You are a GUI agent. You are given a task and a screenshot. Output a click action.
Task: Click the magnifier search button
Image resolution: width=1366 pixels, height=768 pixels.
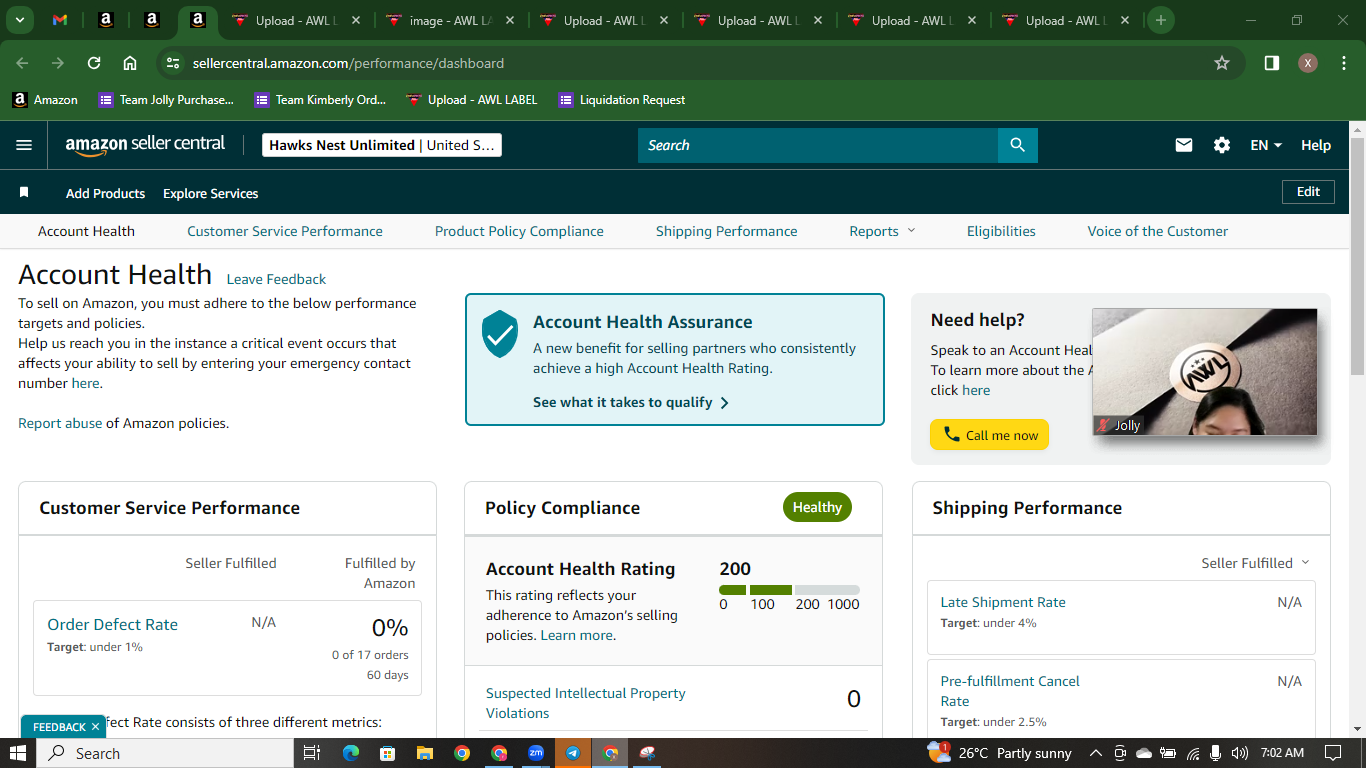[x=1018, y=145]
